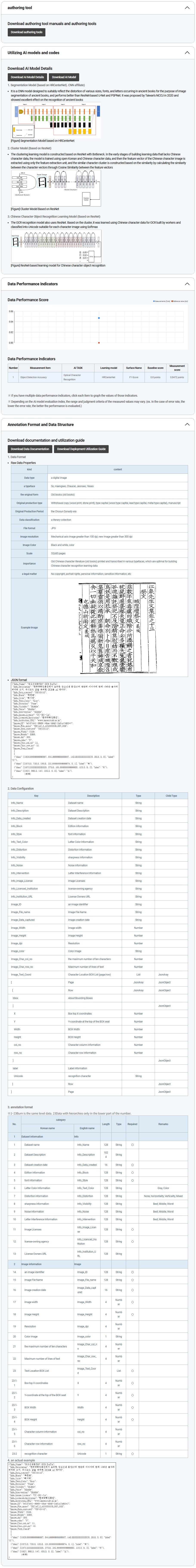
Task: Click Download authoring tools button
Action: pyautogui.click(x=26, y=32)
